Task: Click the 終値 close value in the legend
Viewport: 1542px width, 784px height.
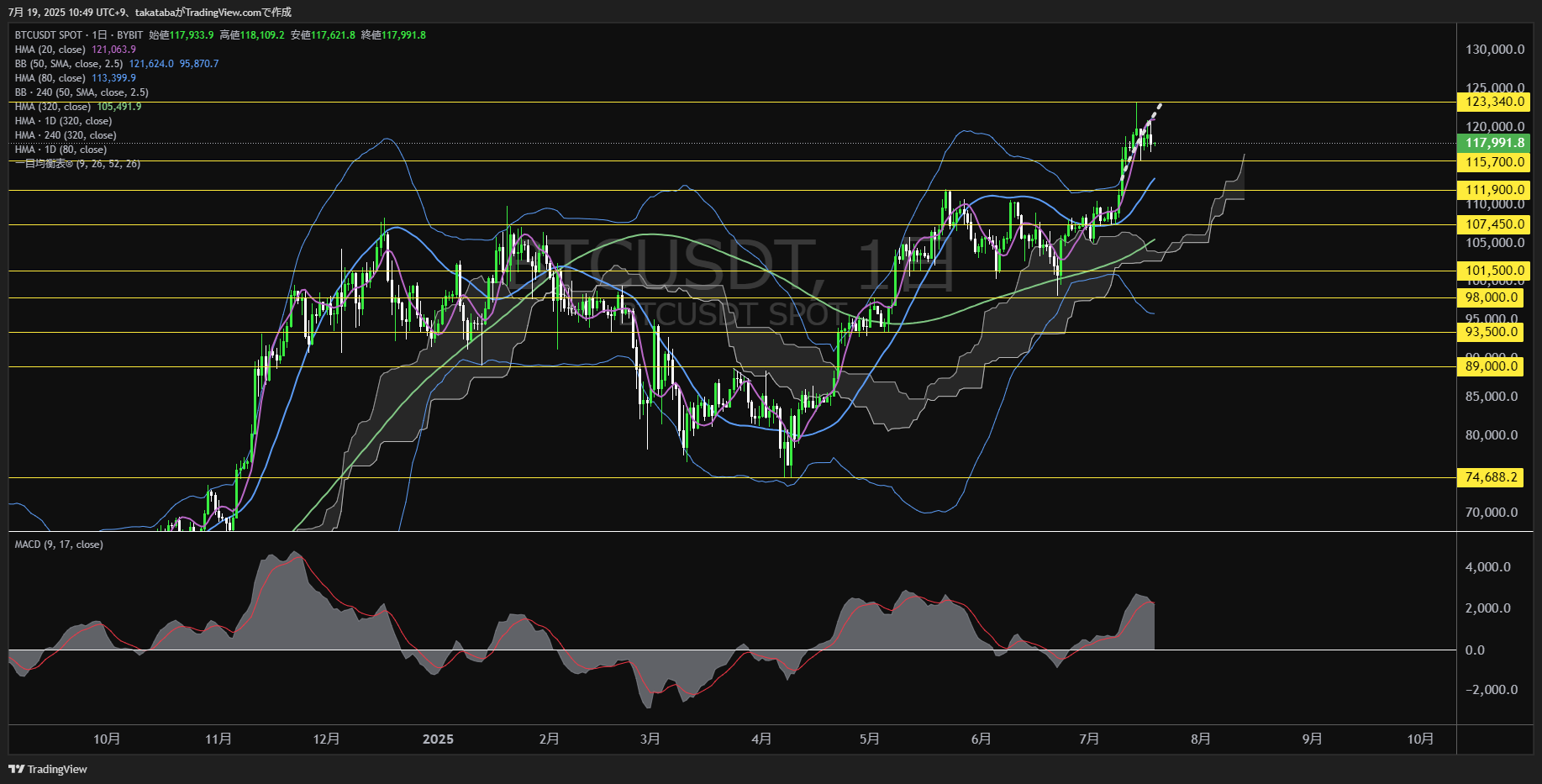Action: tap(393, 35)
